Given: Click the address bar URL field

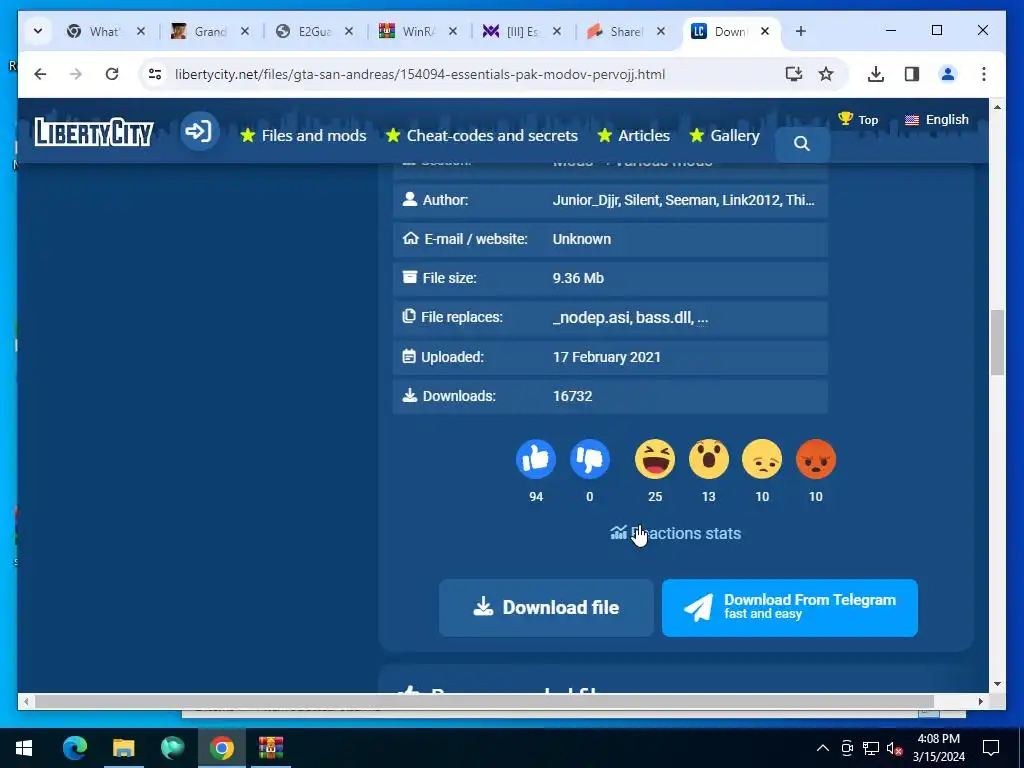Looking at the screenshot, I should coord(420,74).
